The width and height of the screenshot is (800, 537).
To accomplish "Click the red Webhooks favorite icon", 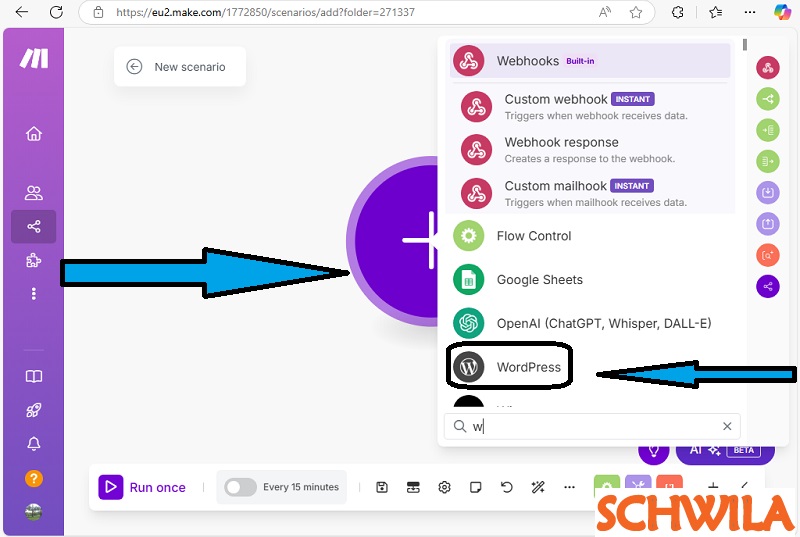I will [x=767, y=67].
